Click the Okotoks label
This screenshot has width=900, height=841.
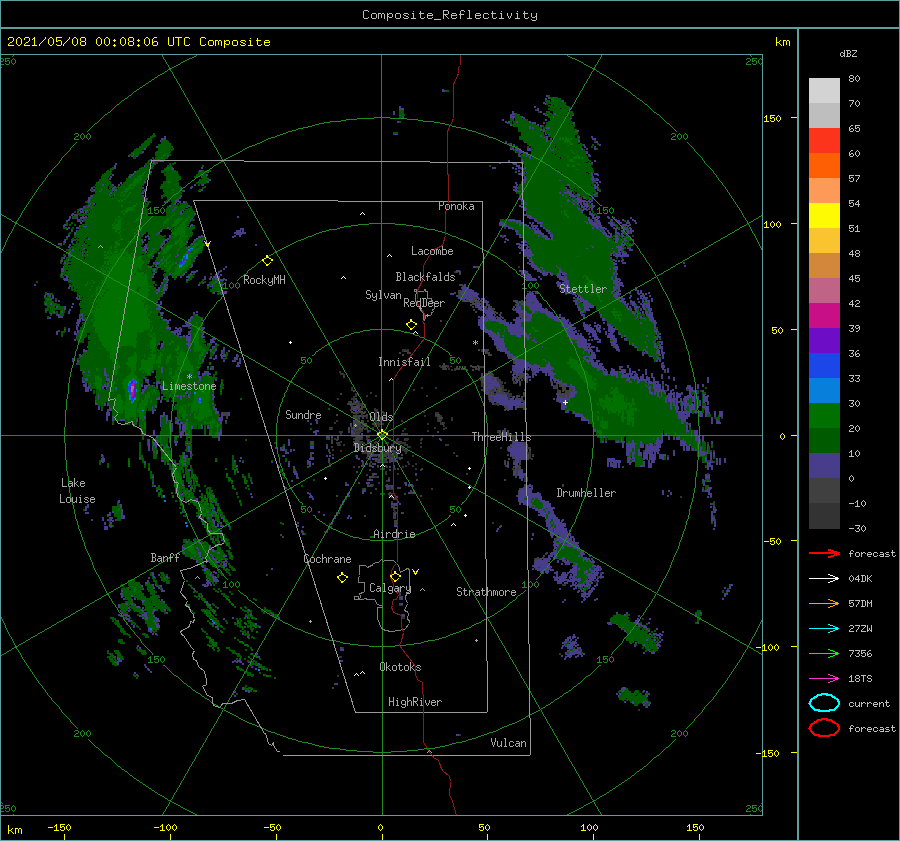point(400,667)
